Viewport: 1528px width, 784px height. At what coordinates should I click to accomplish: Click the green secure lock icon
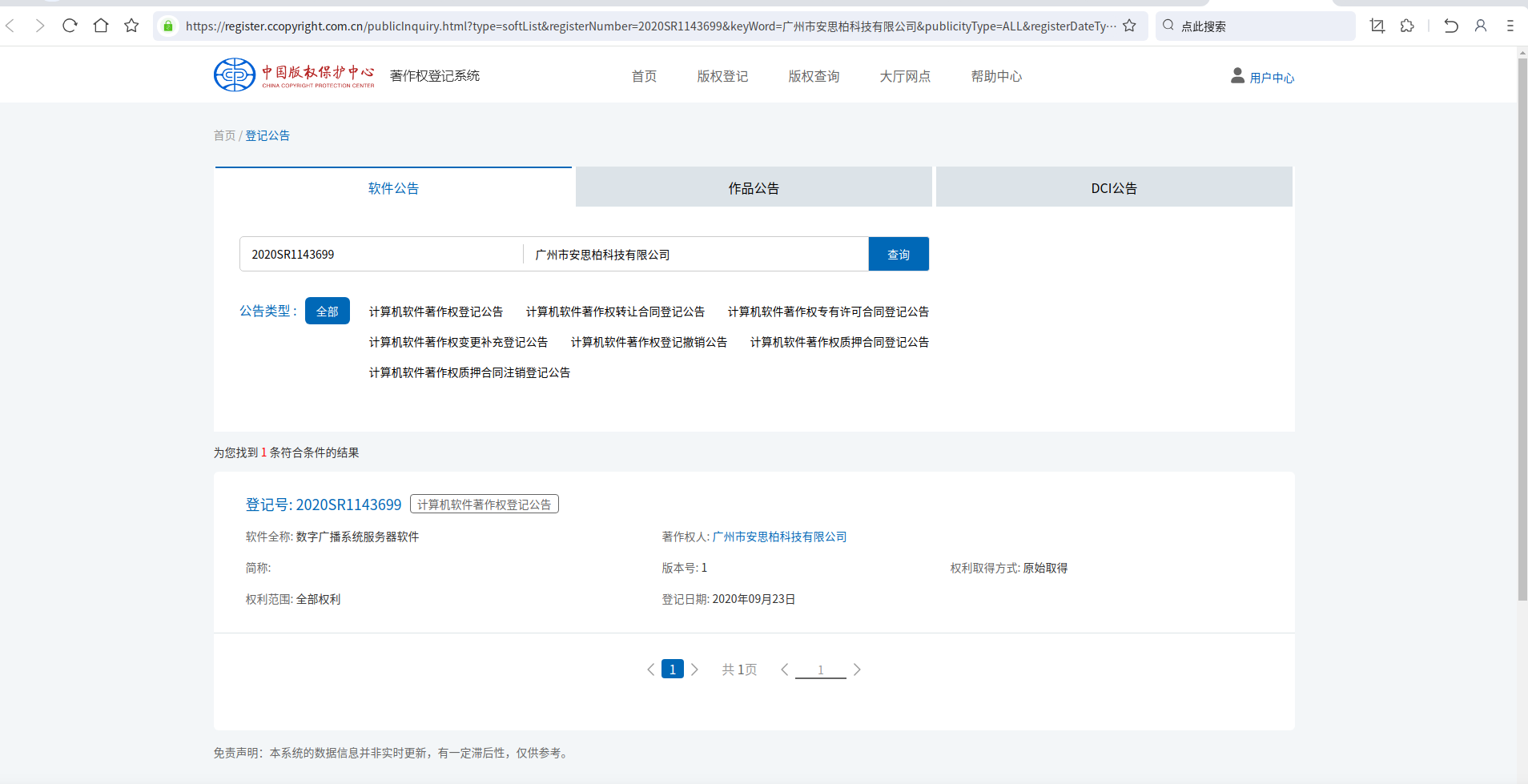[168, 26]
